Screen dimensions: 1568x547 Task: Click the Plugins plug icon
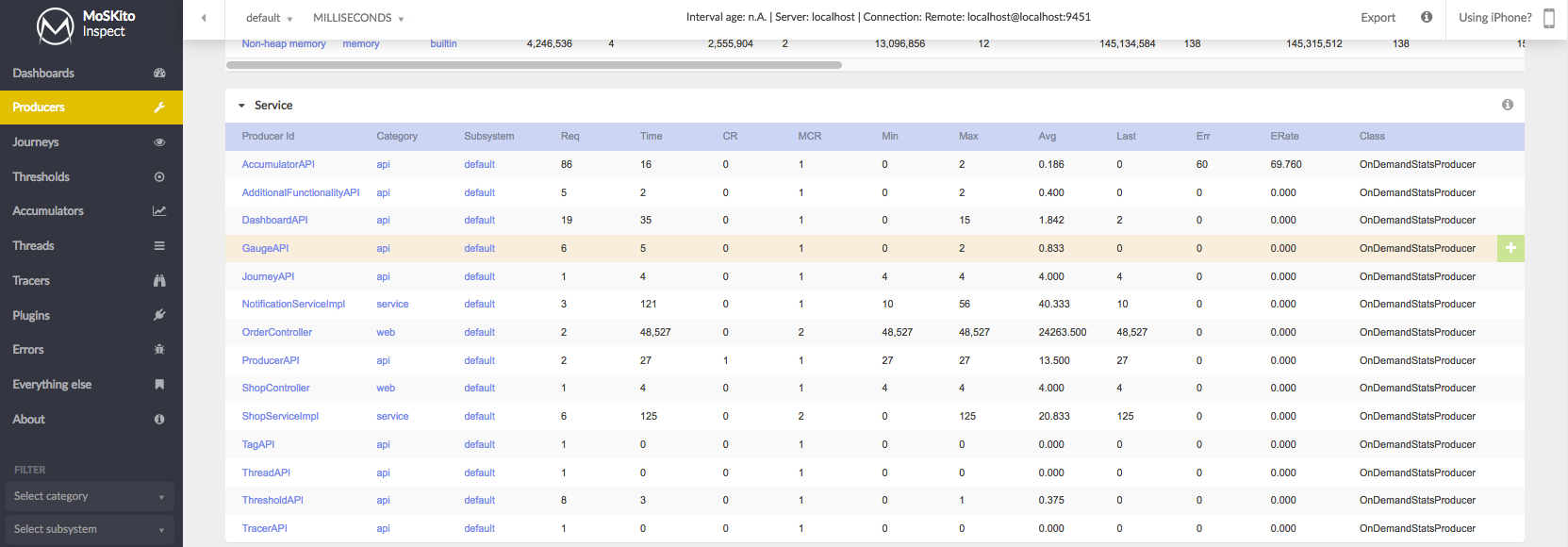point(159,315)
